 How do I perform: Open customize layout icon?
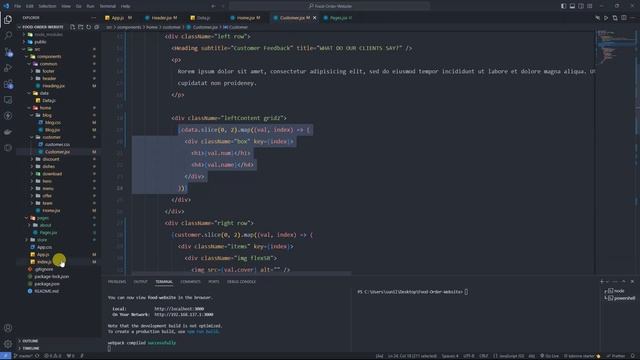click(590, 6)
